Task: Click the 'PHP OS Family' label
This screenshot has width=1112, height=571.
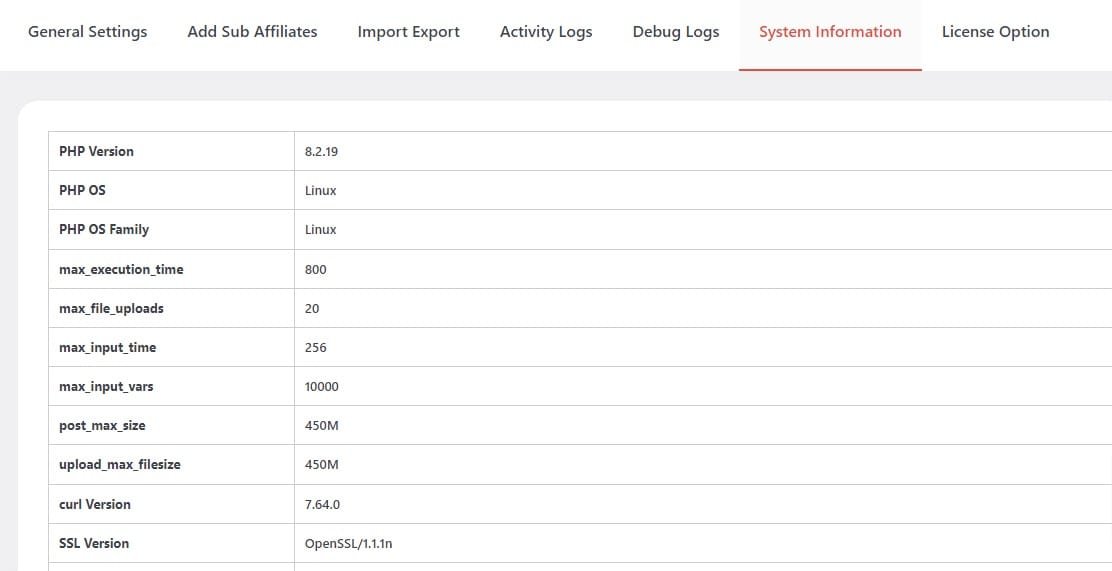Action: (x=104, y=229)
